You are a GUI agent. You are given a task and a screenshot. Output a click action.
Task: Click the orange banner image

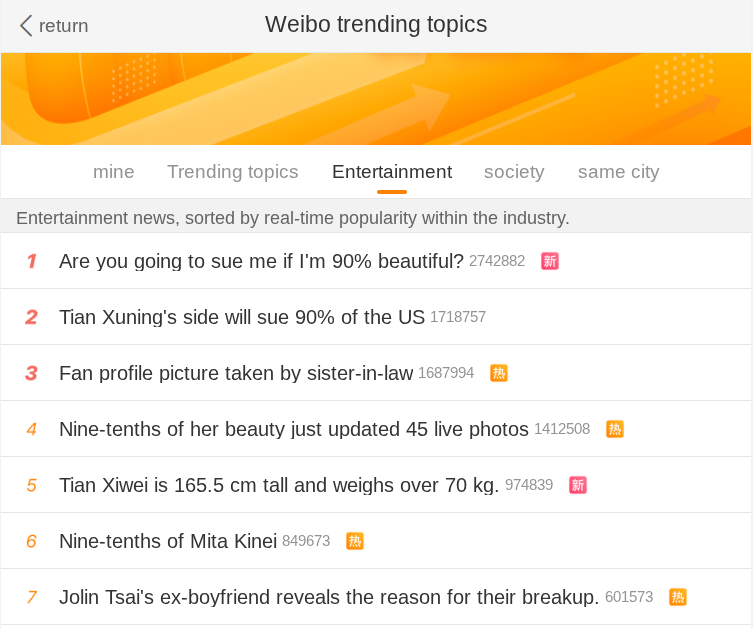(x=376, y=99)
